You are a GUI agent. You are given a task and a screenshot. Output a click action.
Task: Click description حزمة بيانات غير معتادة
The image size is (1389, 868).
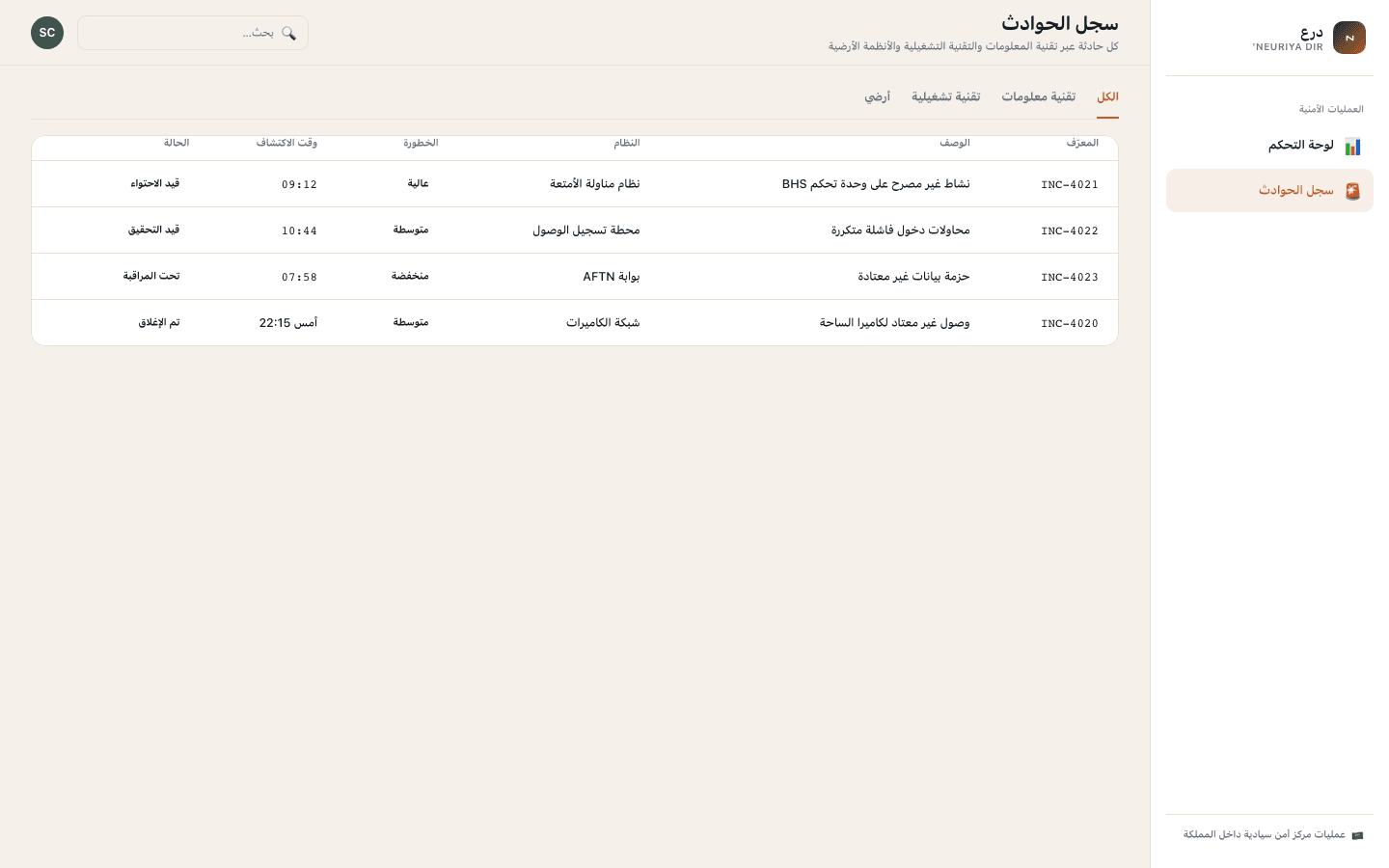(914, 277)
